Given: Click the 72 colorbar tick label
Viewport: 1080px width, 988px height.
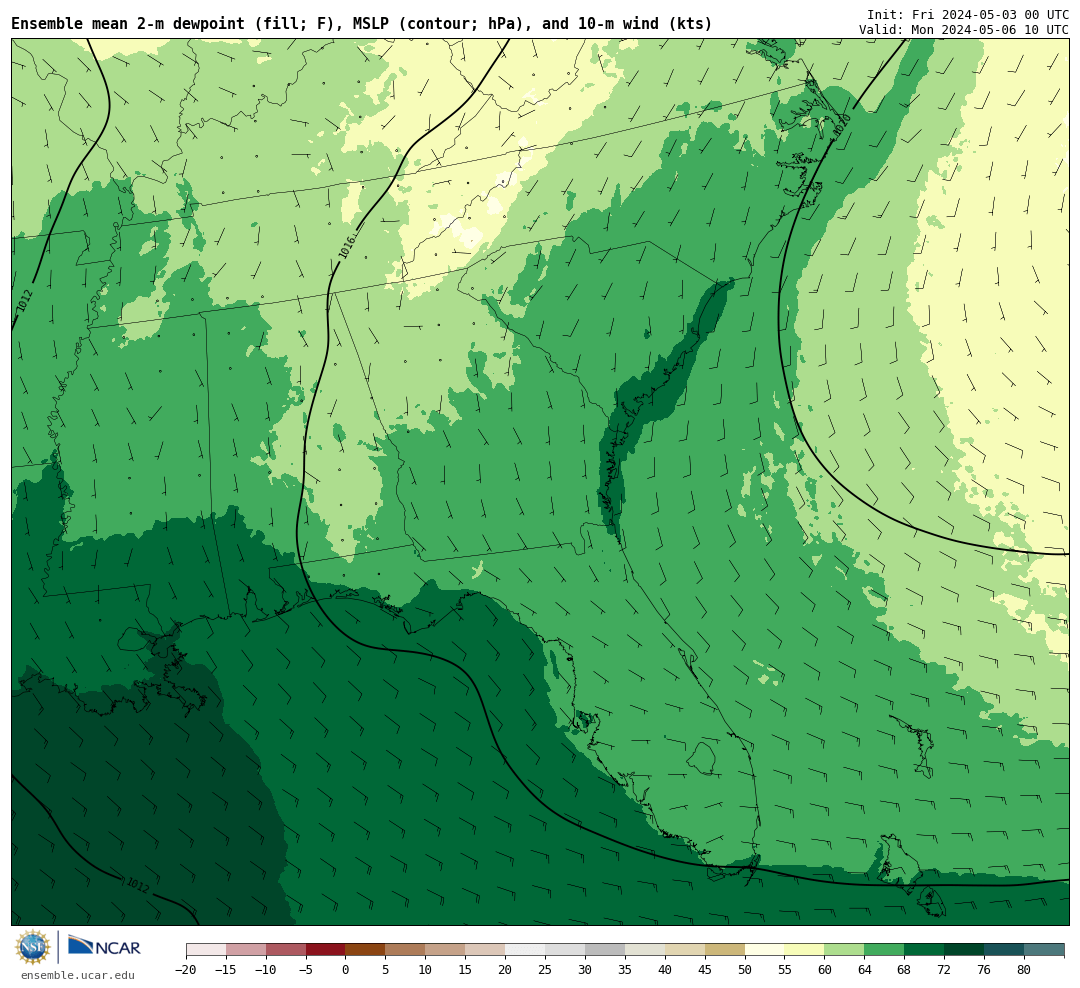Looking at the screenshot, I should coord(944,969).
